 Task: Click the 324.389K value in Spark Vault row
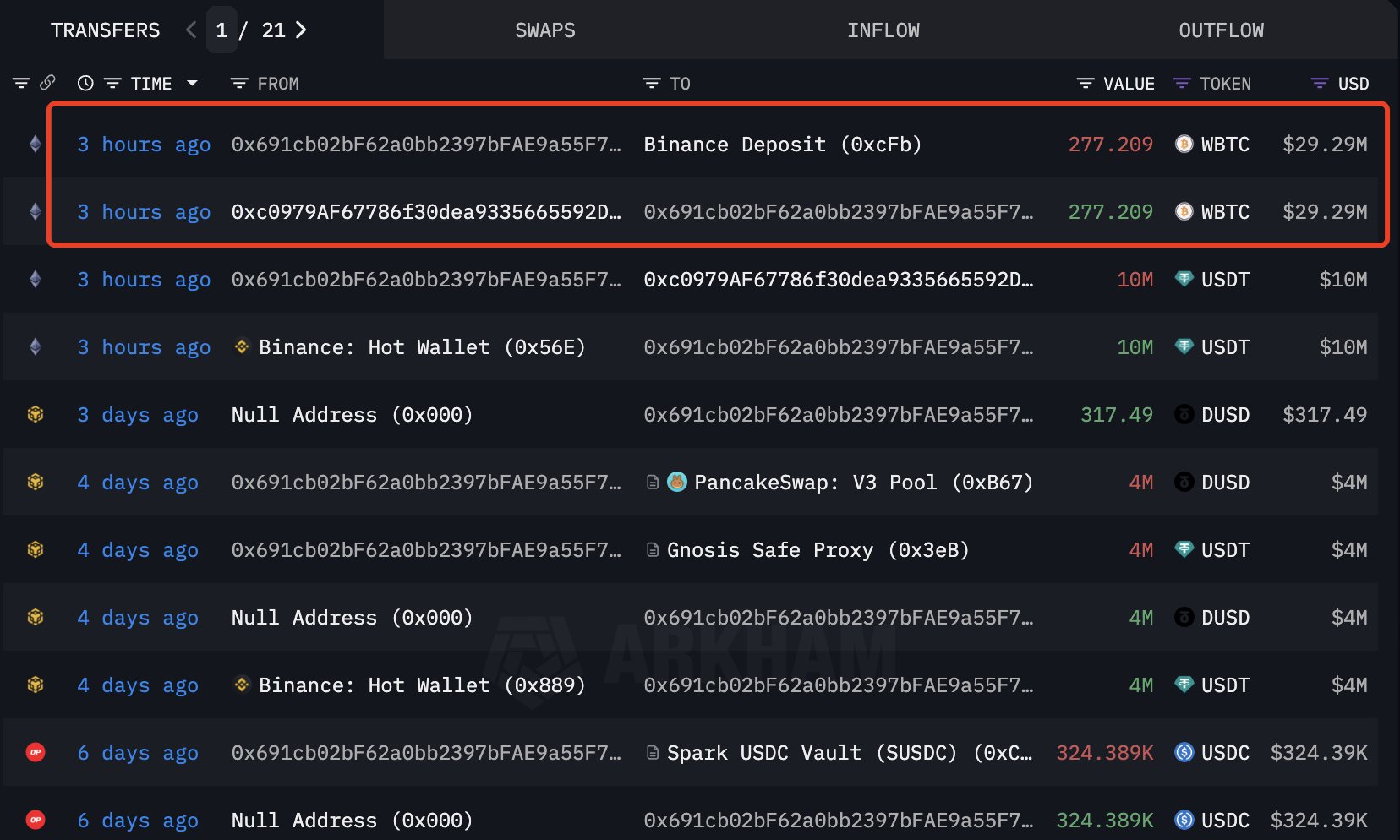(1104, 753)
